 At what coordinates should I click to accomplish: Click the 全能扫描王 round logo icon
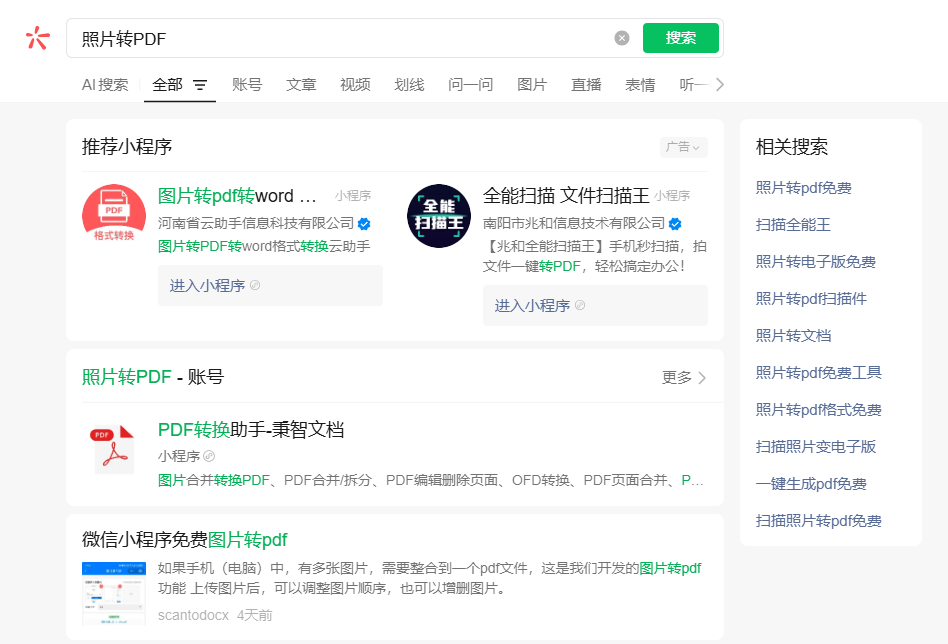pyautogui.click(x=439, y=215)
